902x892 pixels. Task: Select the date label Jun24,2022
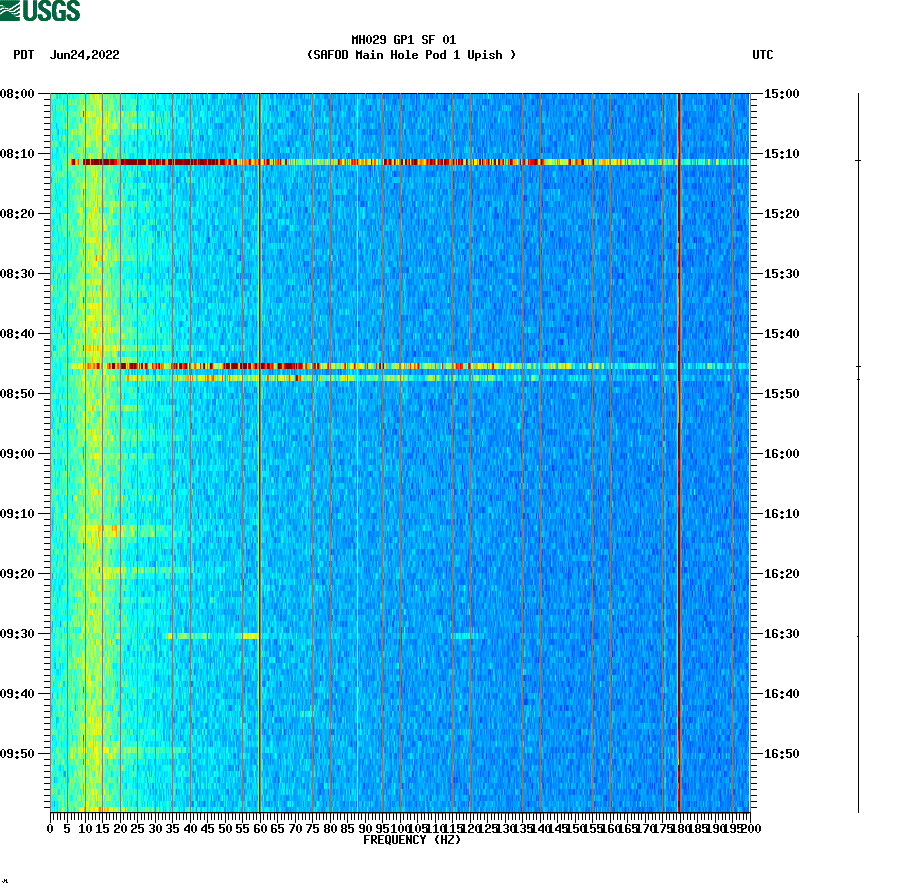click(x=83, y=56)
